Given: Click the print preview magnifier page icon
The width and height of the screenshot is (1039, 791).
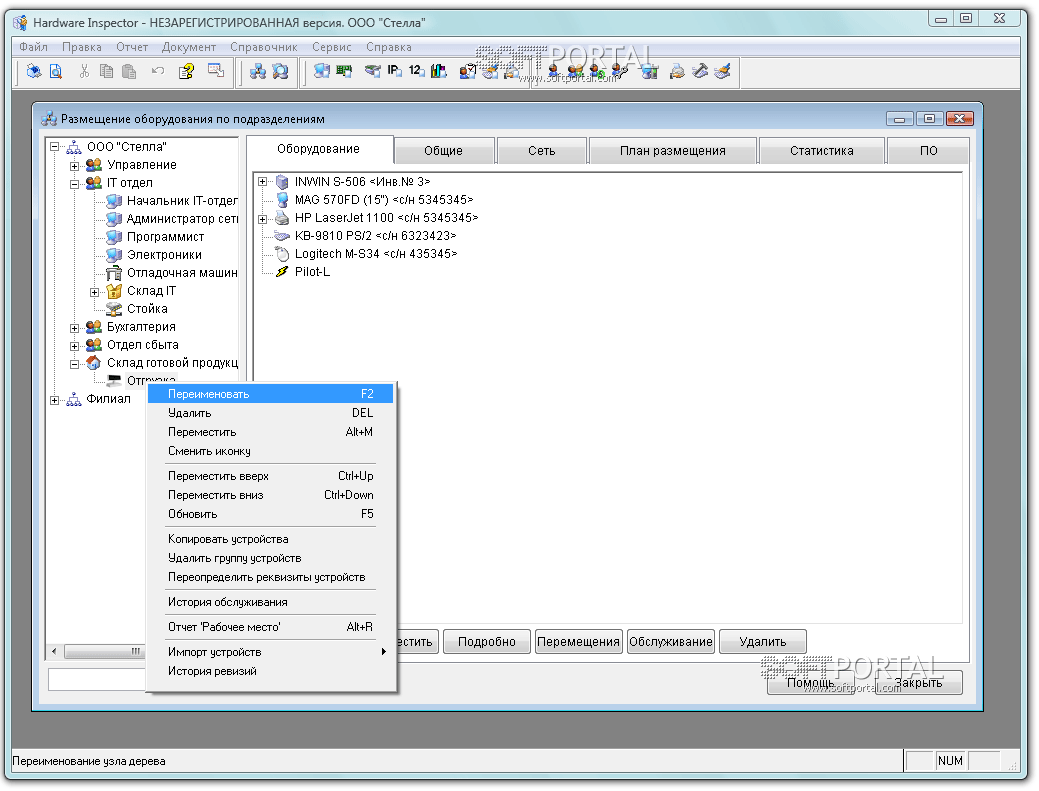Looking at the screenshot, I should [x=56, y=71].
